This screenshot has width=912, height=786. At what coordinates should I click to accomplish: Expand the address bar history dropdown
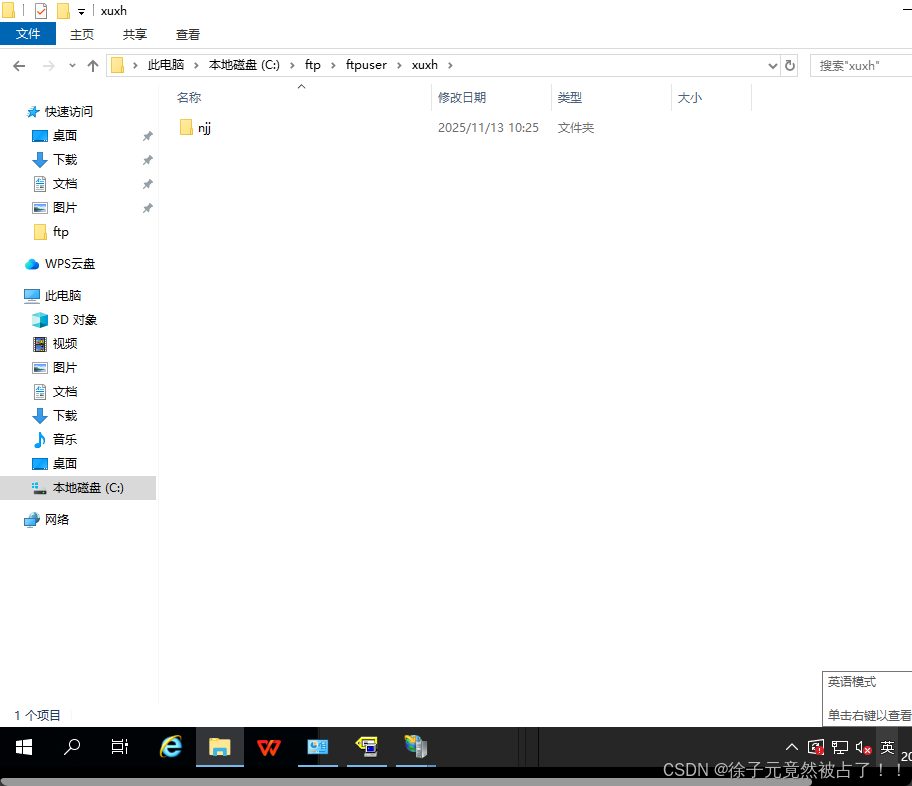pyautogui.click(x=772, y=65)
